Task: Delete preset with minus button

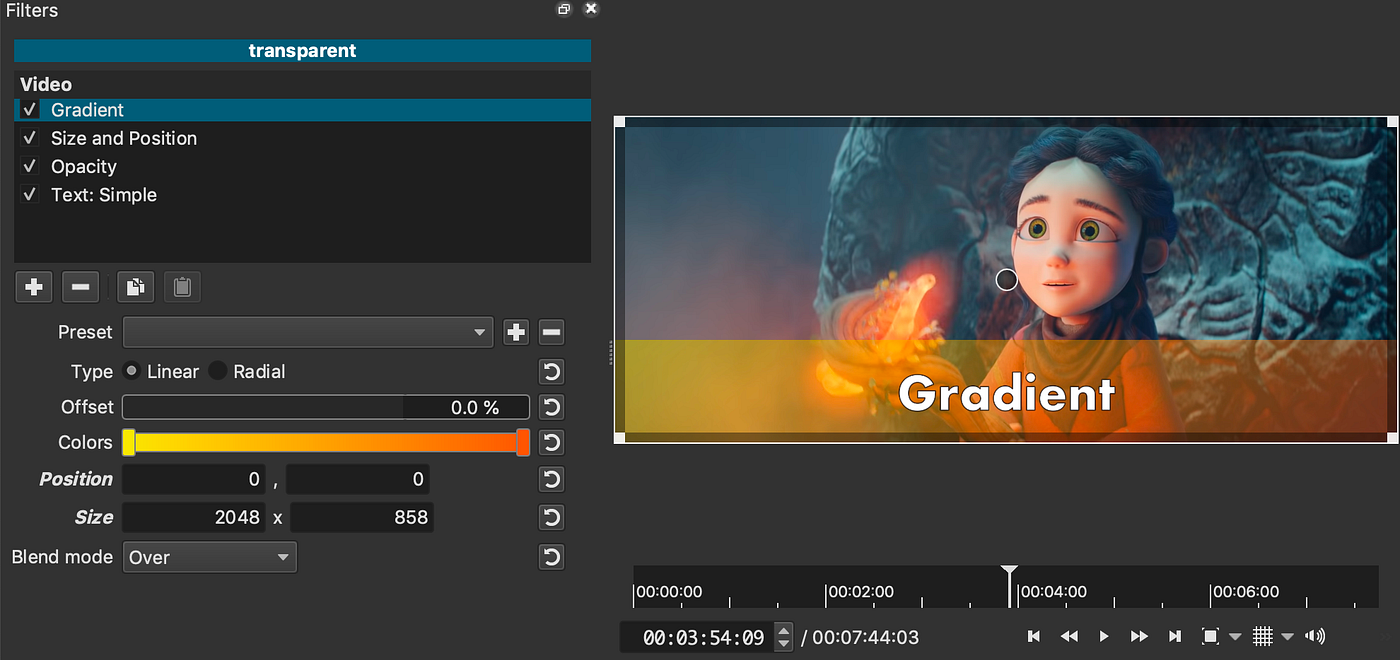Action: point(552,332)
